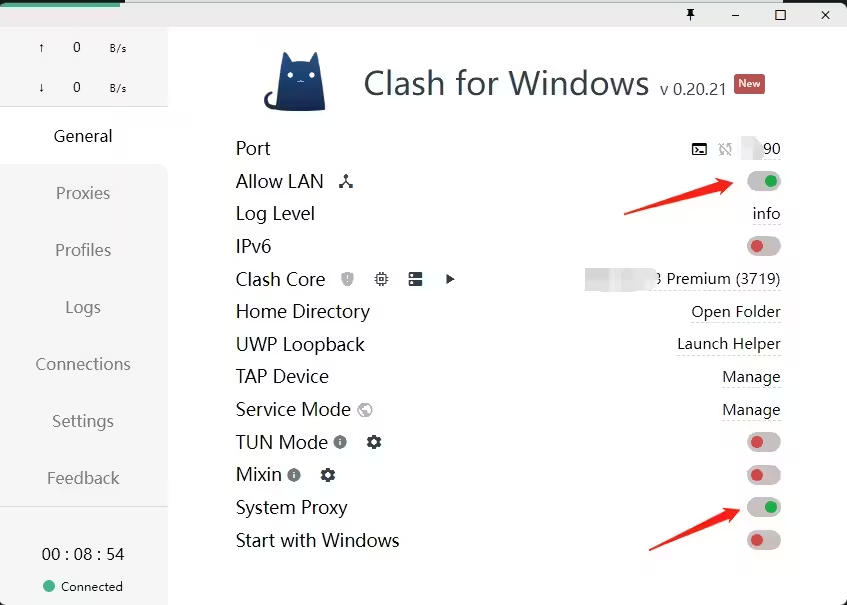This screenshot has height=605, width=847.
Task: Click Open Folder for Home Directory
Action: [735, 312]
